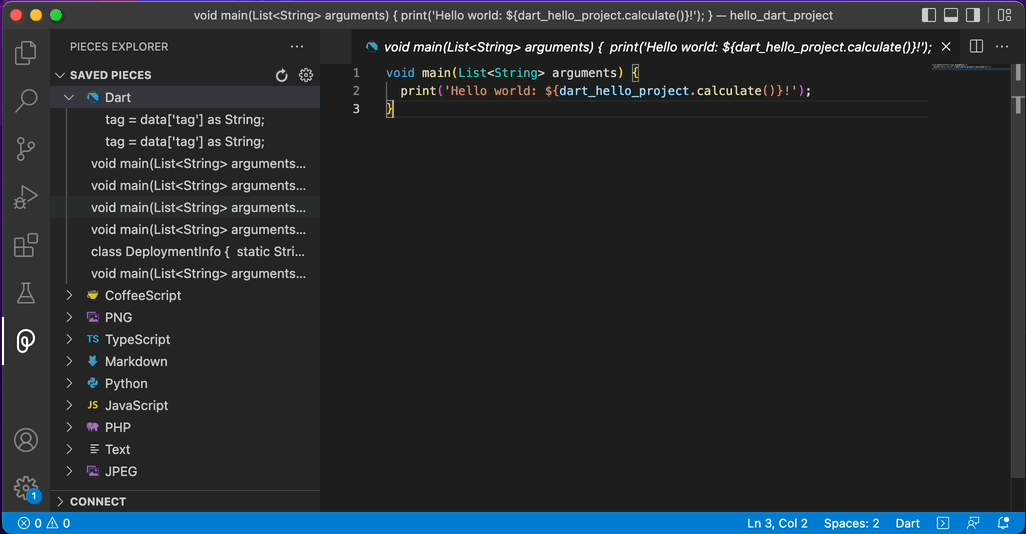Toggle the primary side bar
1026x534 pixels.
point(929,15)
